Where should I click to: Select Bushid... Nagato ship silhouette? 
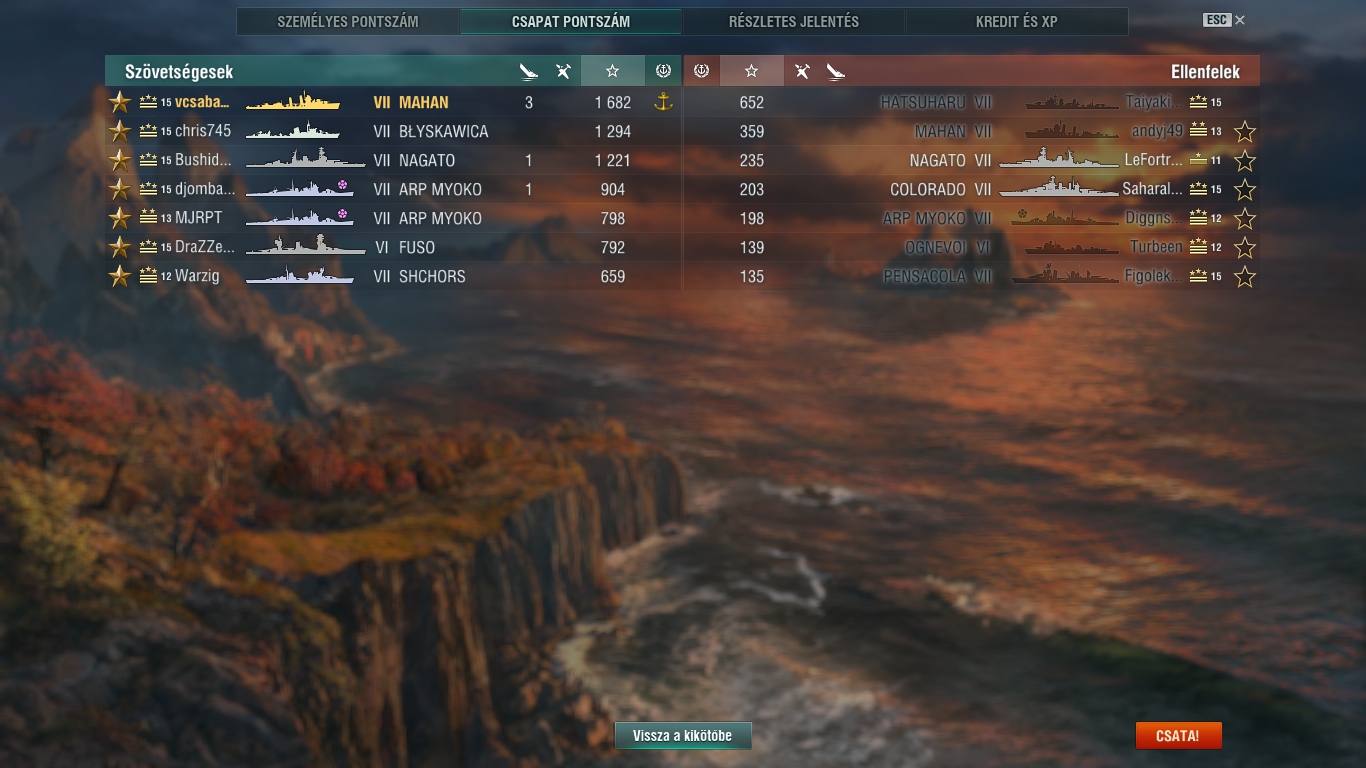(306, 158)
